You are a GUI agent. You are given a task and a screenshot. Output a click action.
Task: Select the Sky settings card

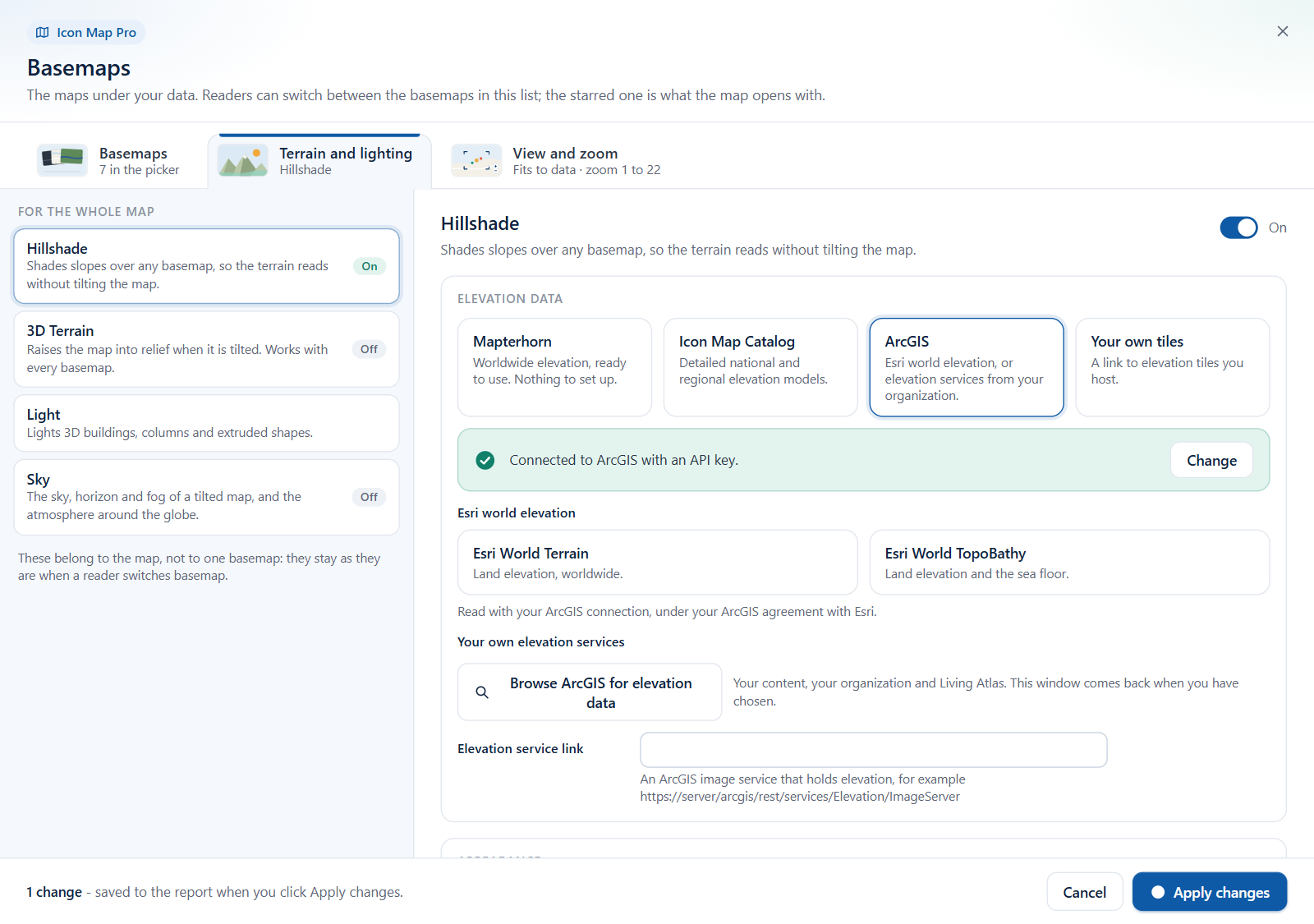[206, 497]
